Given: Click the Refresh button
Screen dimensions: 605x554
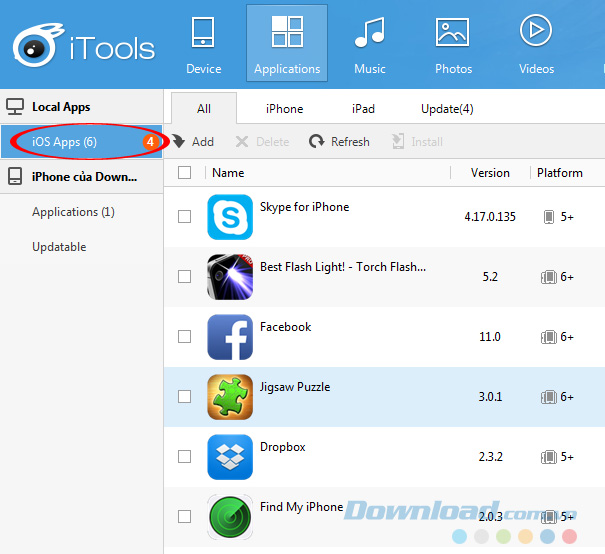Looking at the screenshot, I should [x=339, y=142].
